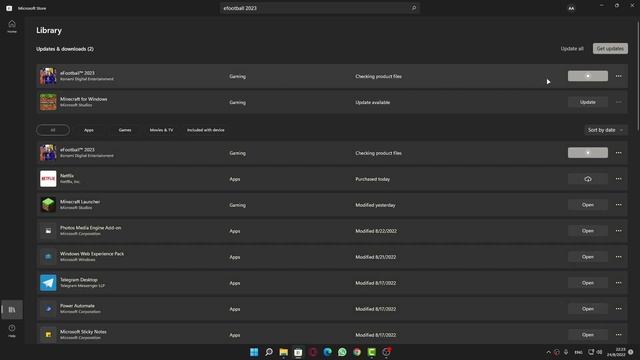Open Telegram Desktop with Open button
640x360 pixels.
coord(588,283)
